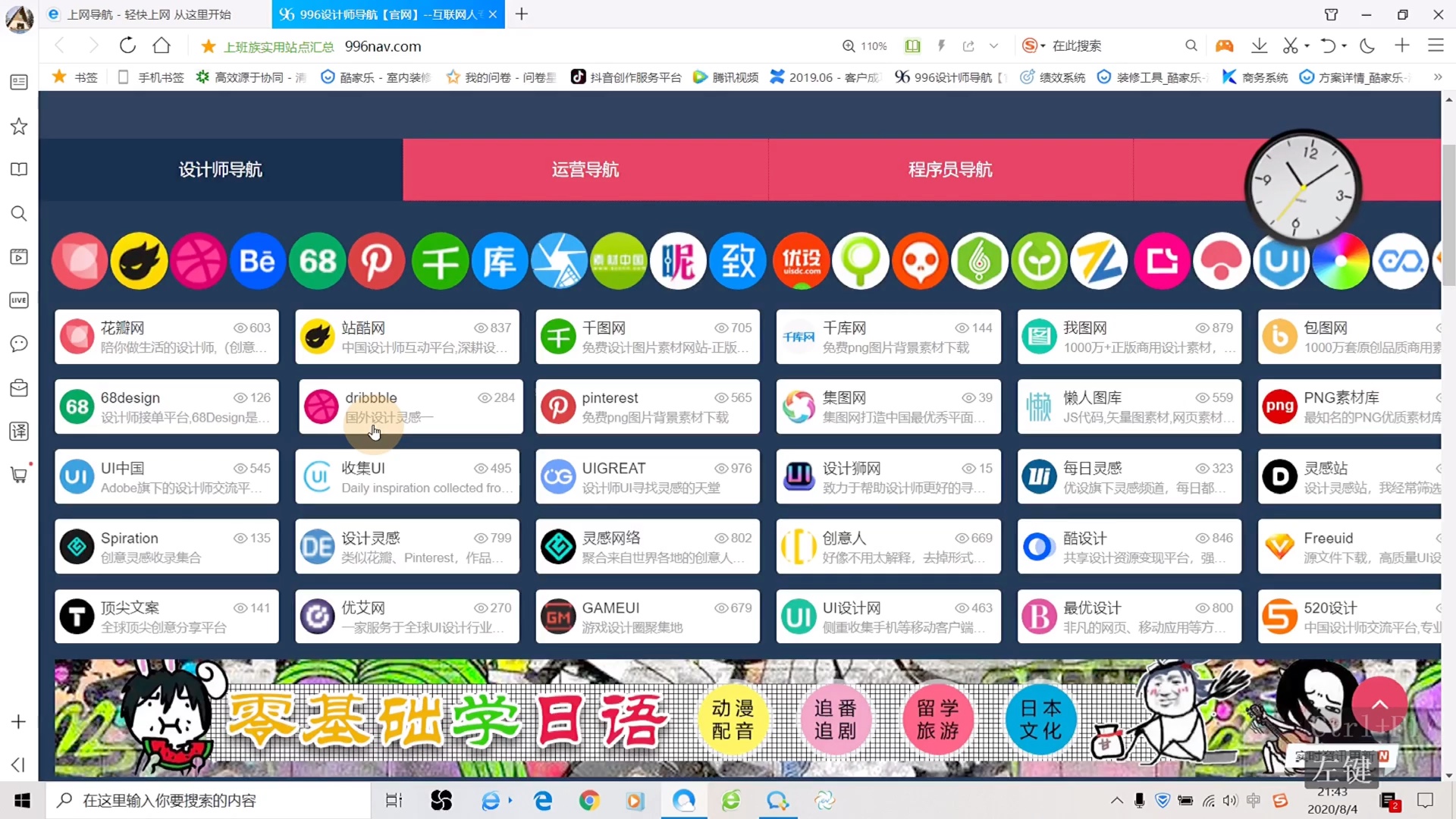Click the colorful color wheel round icon
Viewport: 1456px width, 819px height.
click(1341, 261)
